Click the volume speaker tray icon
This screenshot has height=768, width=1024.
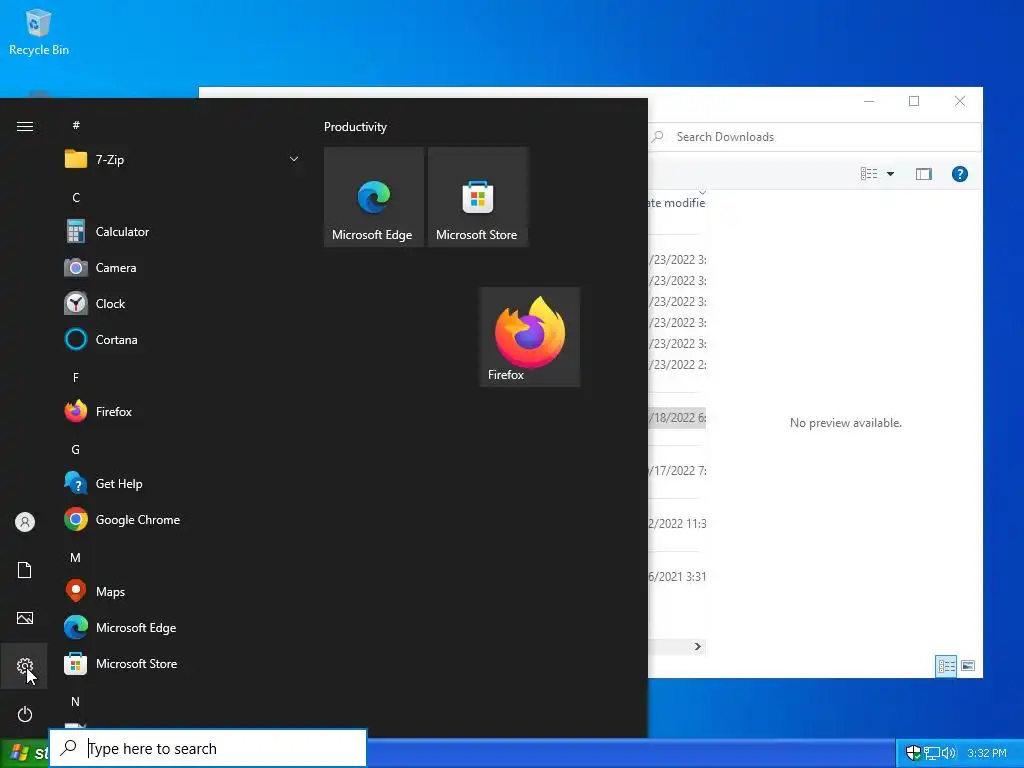pyautogui.click(x=948, y=754)
